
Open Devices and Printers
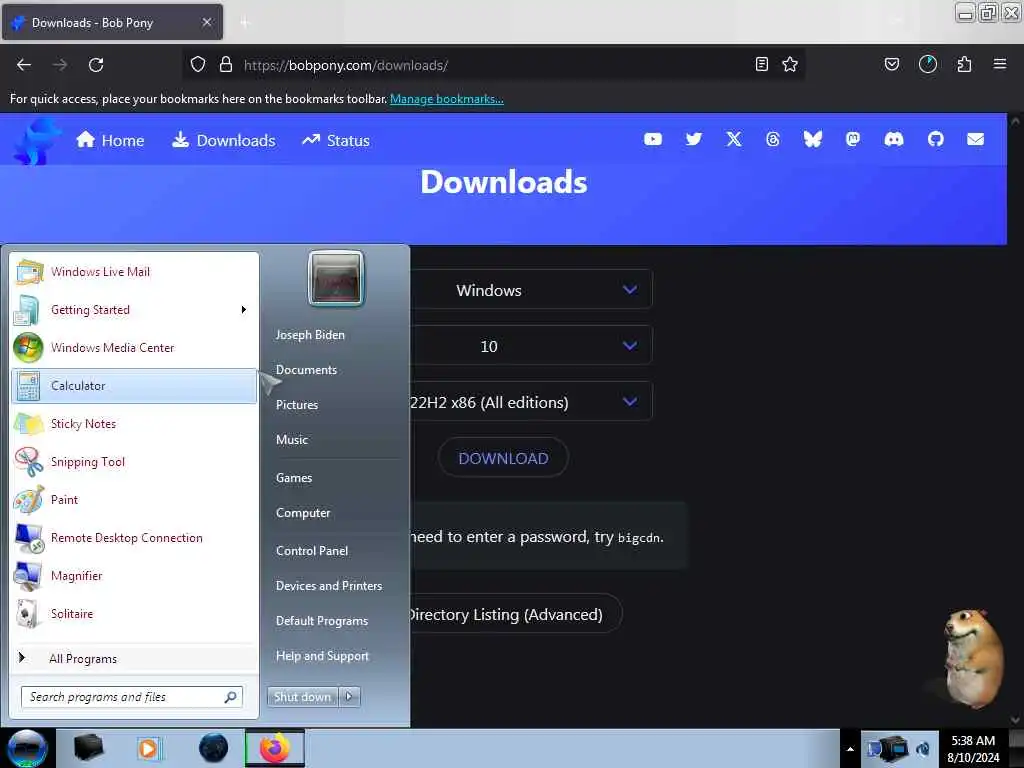(329, 586)
